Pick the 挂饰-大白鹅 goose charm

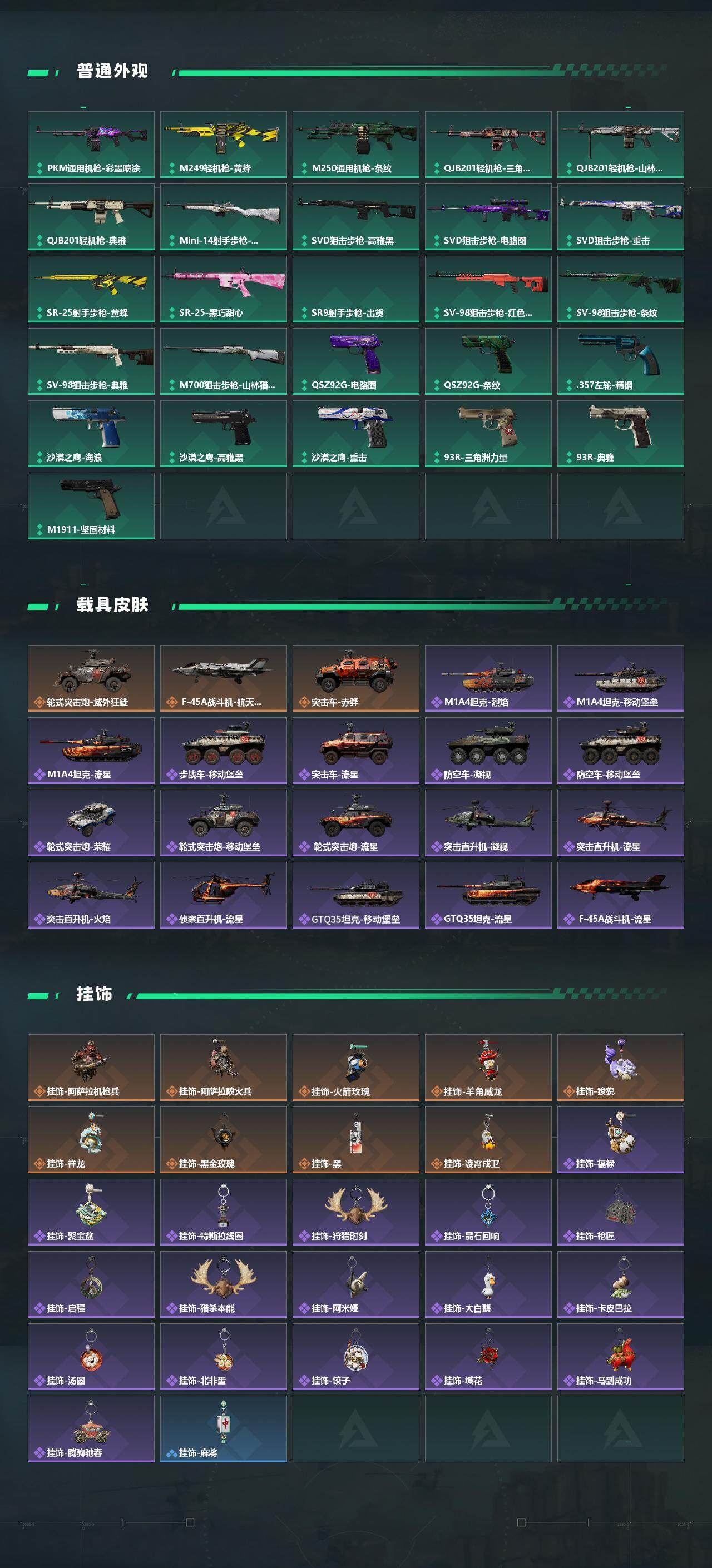pos(488,1284)
